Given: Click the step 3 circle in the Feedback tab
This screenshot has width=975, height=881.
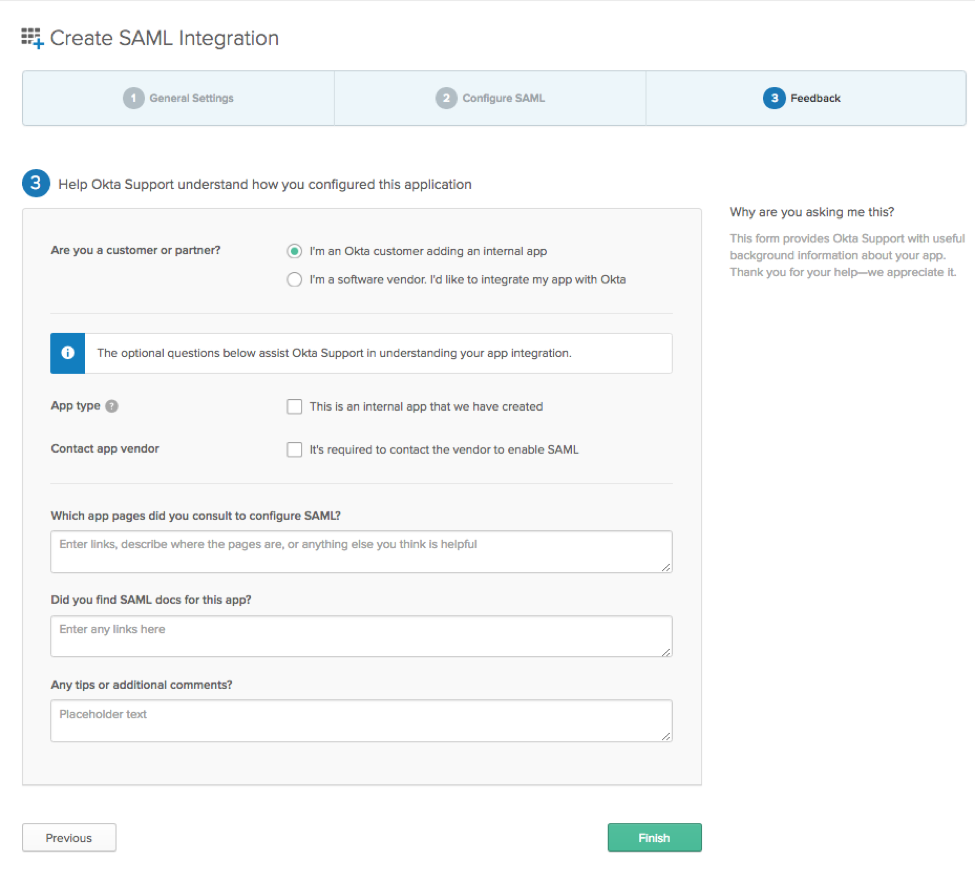Looking at the screenshot, I should pyautogui.click(x=774, y=98).
